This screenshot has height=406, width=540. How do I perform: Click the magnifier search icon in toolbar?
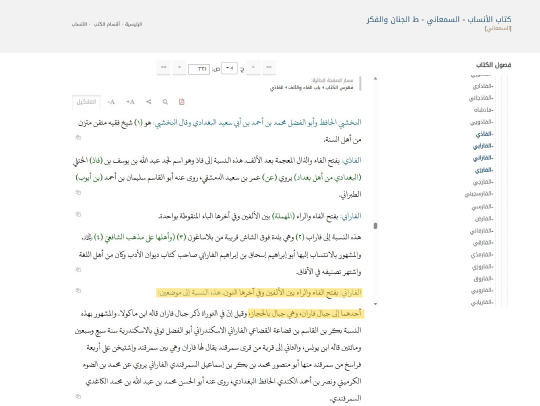click(165, 102)
